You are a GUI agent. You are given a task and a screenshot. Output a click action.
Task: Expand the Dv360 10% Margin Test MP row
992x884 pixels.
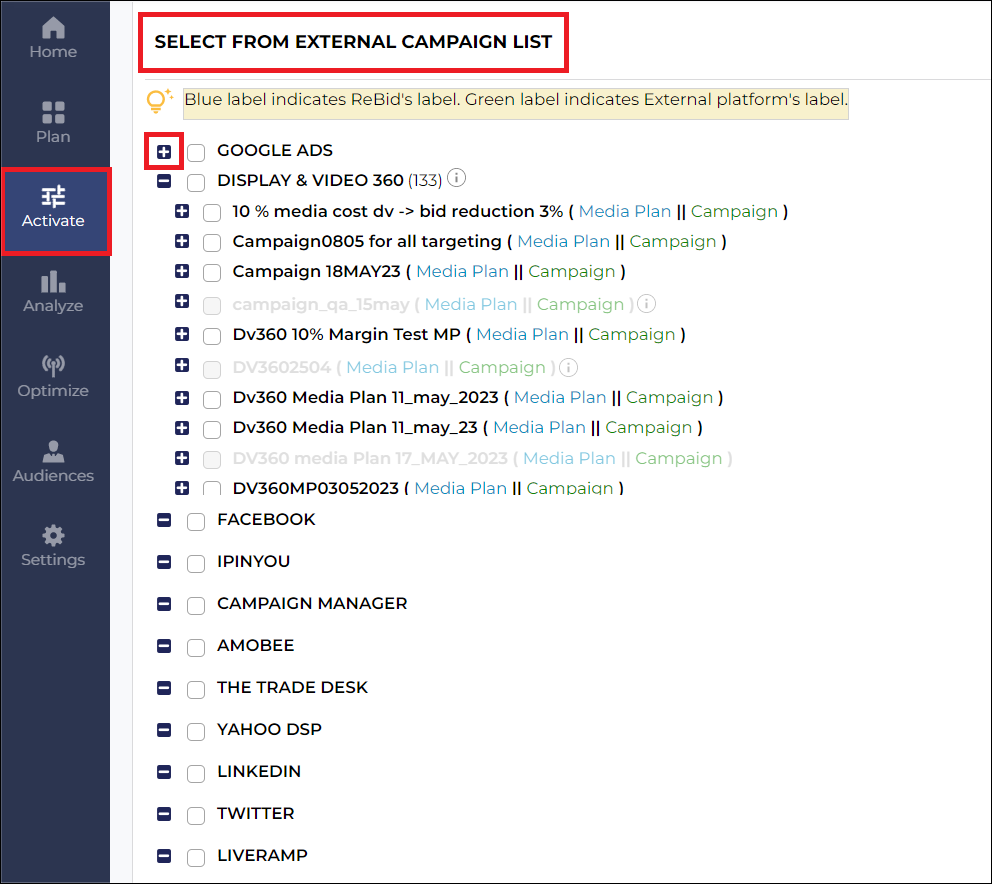coord(182,334)
